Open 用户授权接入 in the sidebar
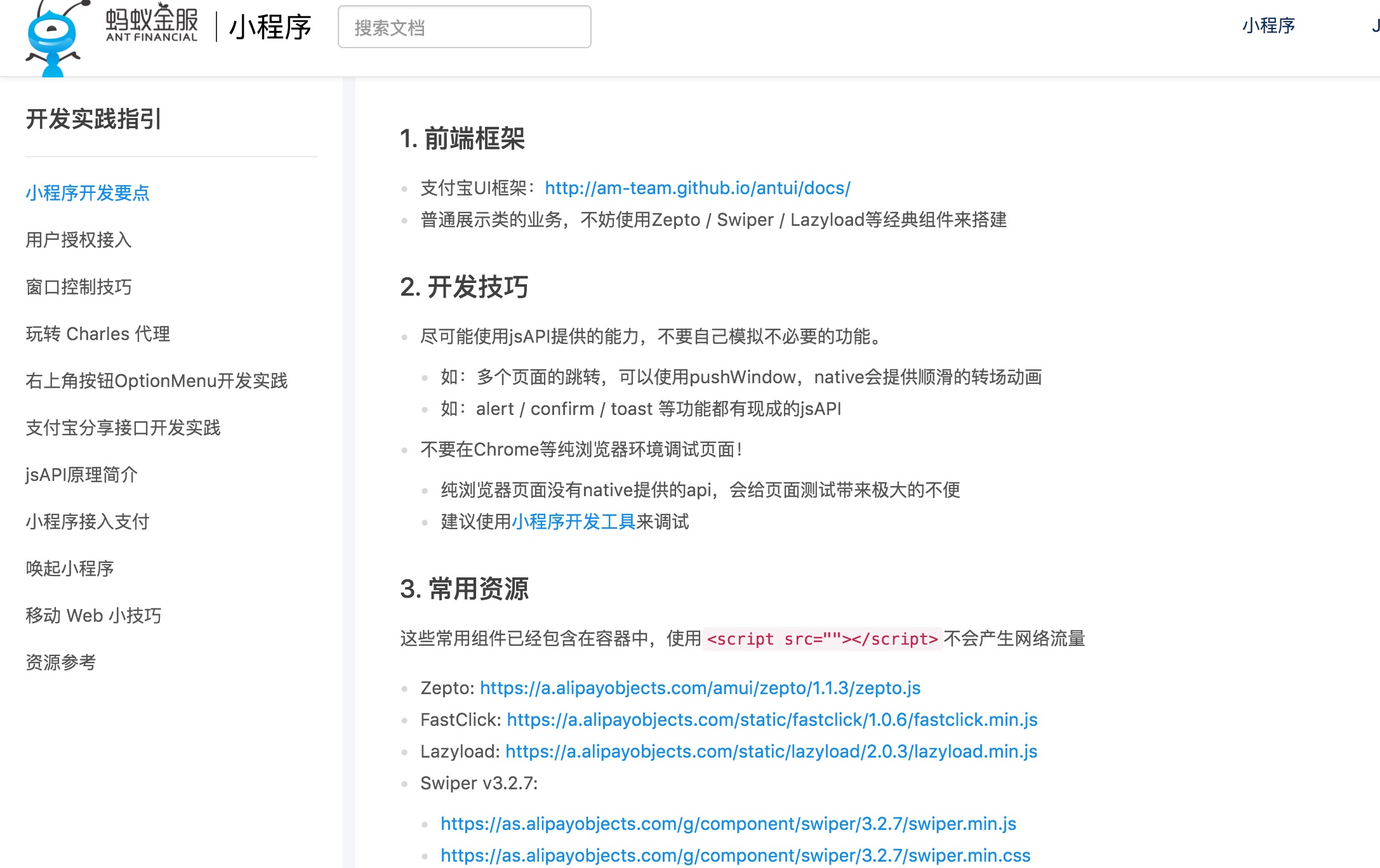1380x868 pixels. pyautogui.click(x=79, y=240)
